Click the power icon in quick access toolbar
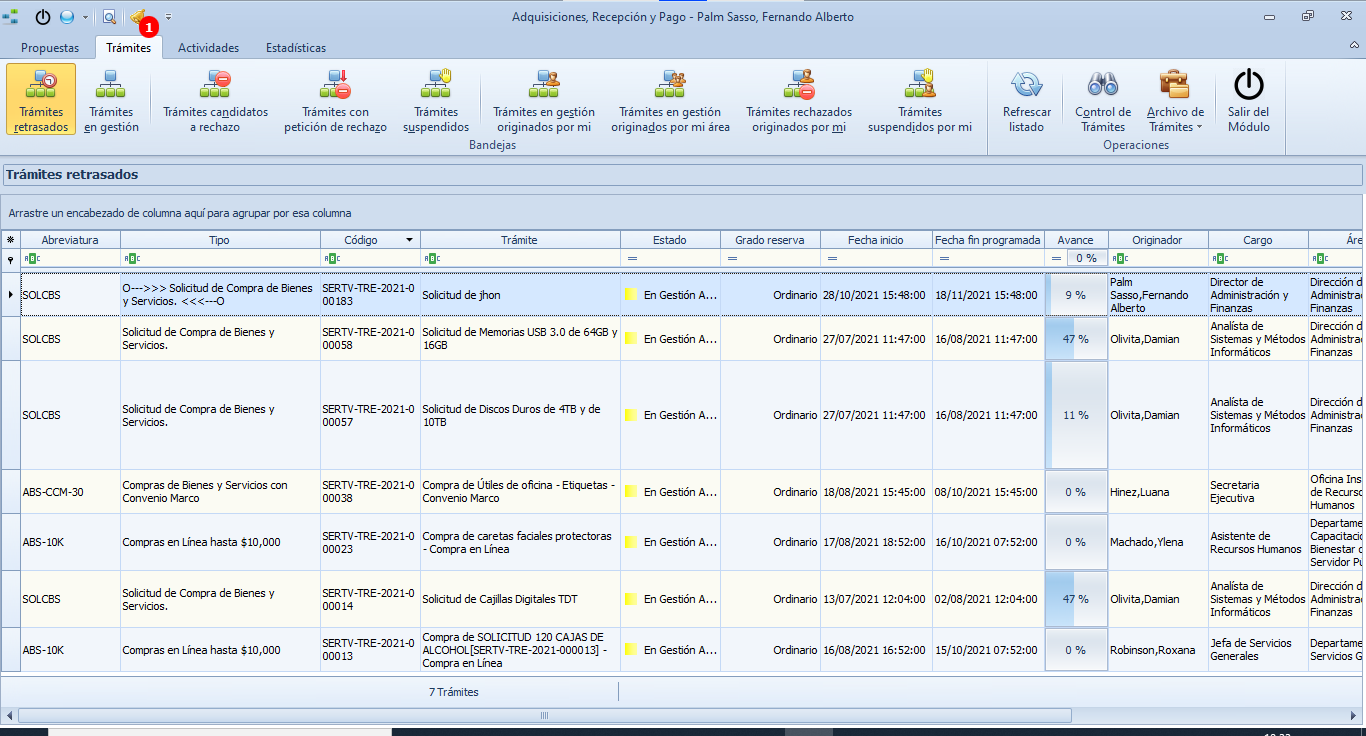This screenshot has height=736, width=1366. [x=43, y=17]
